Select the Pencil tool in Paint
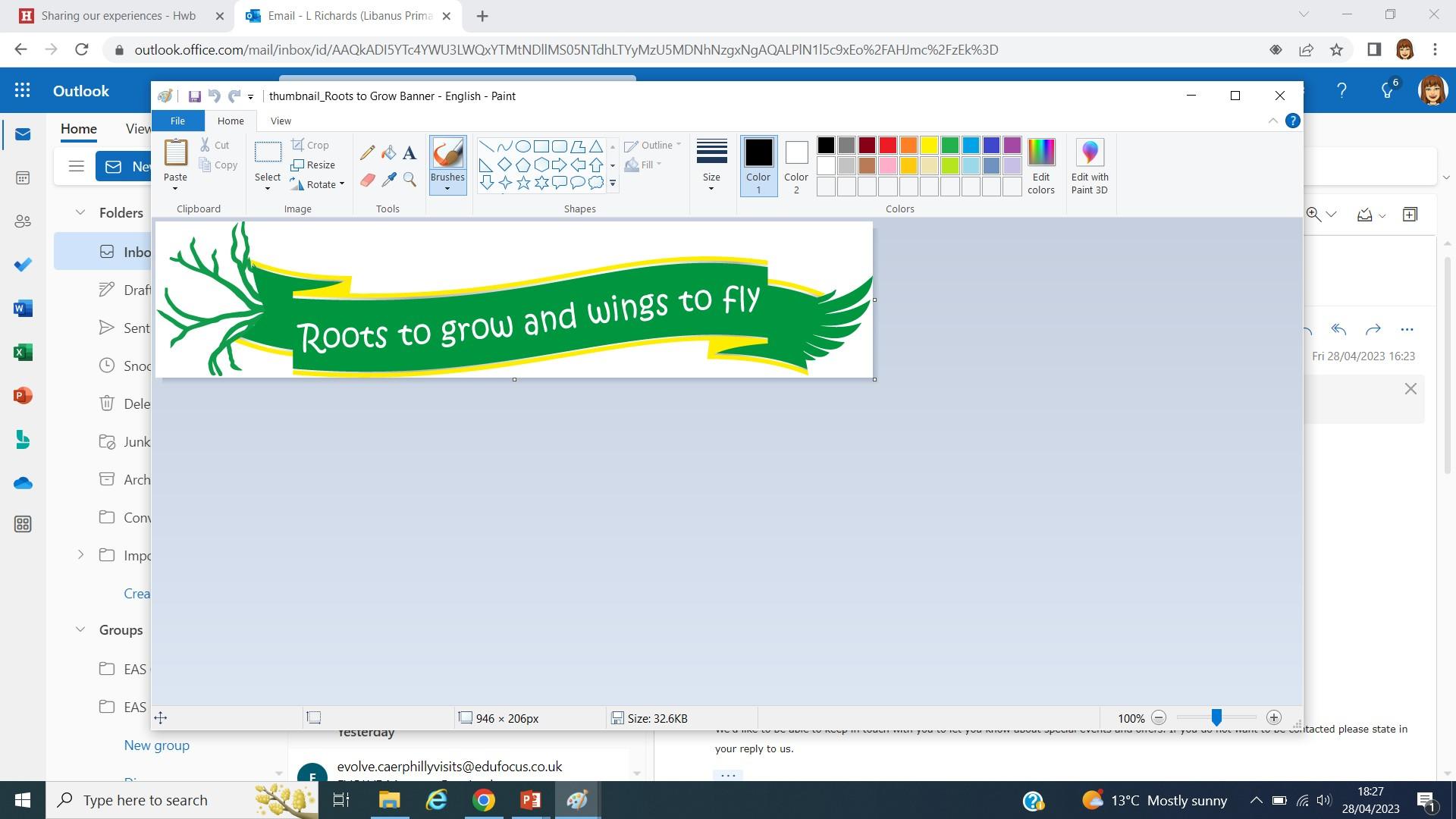1456x819 pixels. 367,153
